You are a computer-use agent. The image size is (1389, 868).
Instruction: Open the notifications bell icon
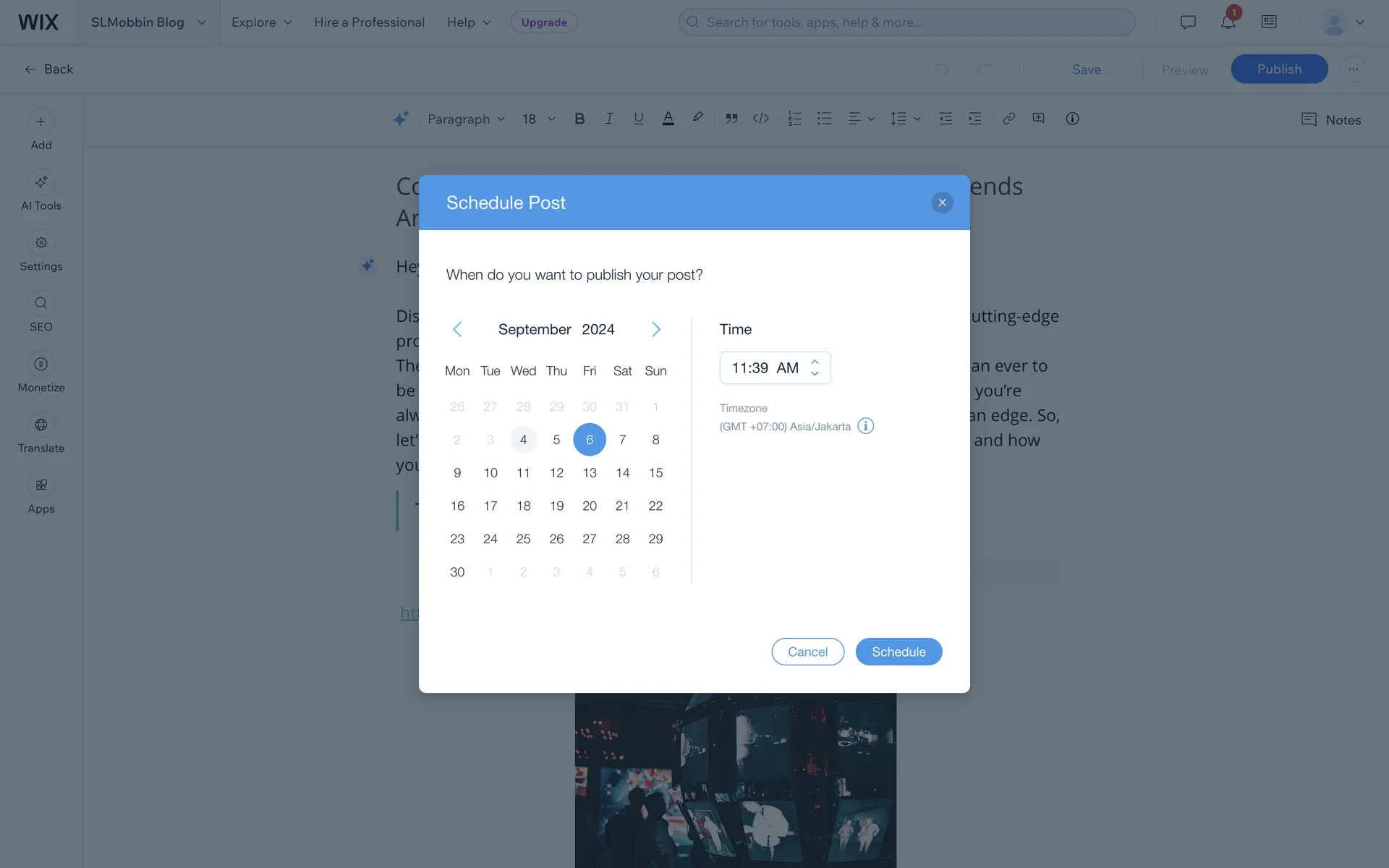pyautogui.click(x=1228, y=22)
